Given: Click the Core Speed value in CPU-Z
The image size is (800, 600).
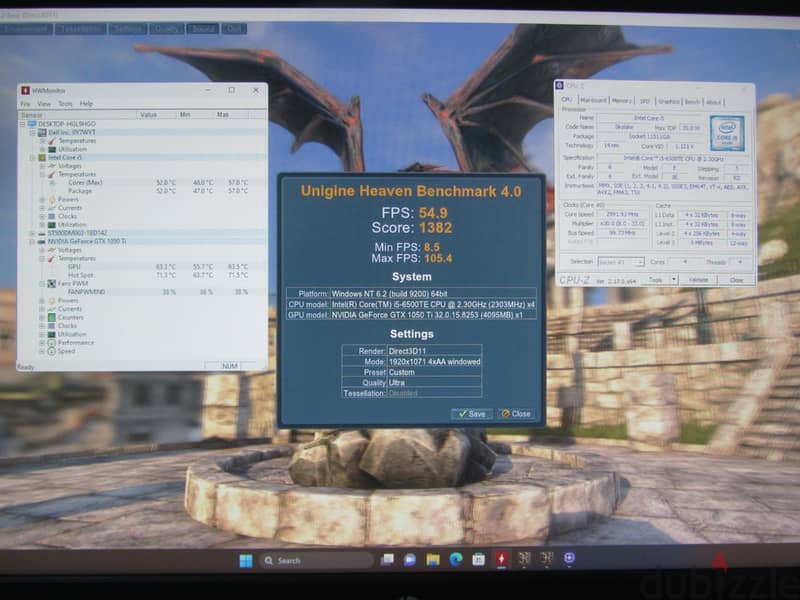Looking at the screenshot, I should (622, 214).
